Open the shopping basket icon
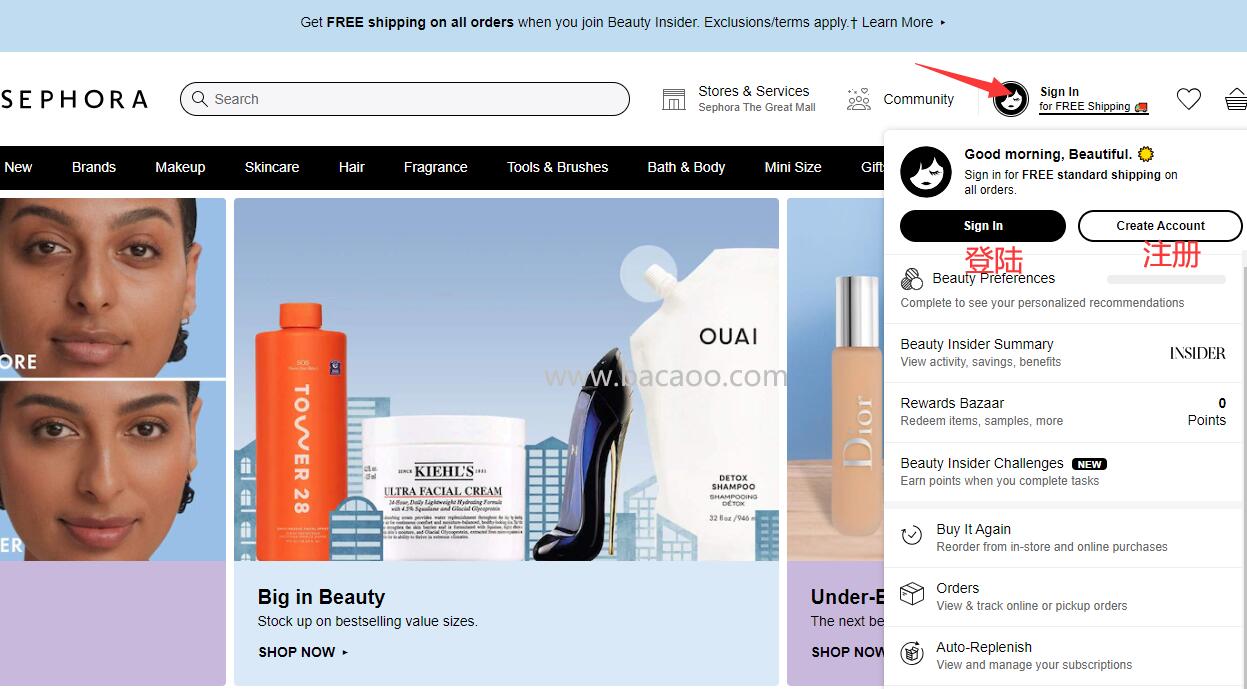The image size is (1247, 689). (1235, 99)
